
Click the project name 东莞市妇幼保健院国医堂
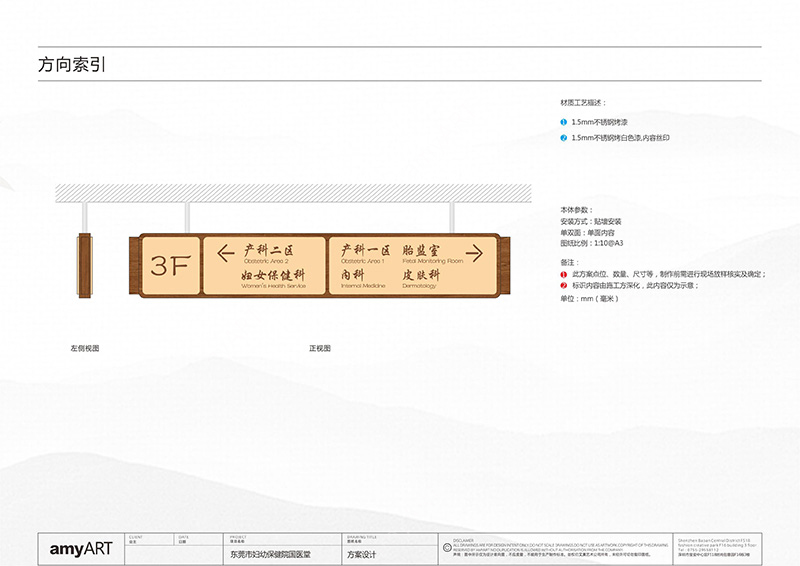coord(270,554)
